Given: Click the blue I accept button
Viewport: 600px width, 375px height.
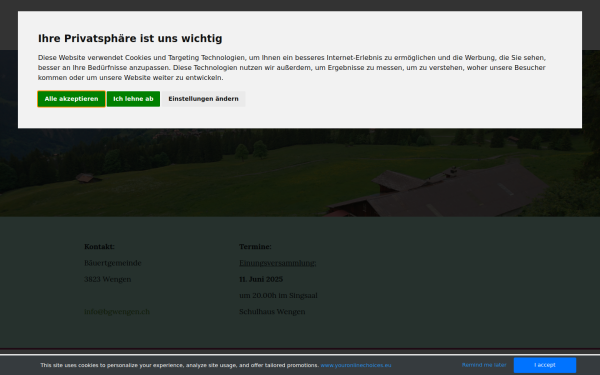Looking at the screenshot, I should (545, 365).
